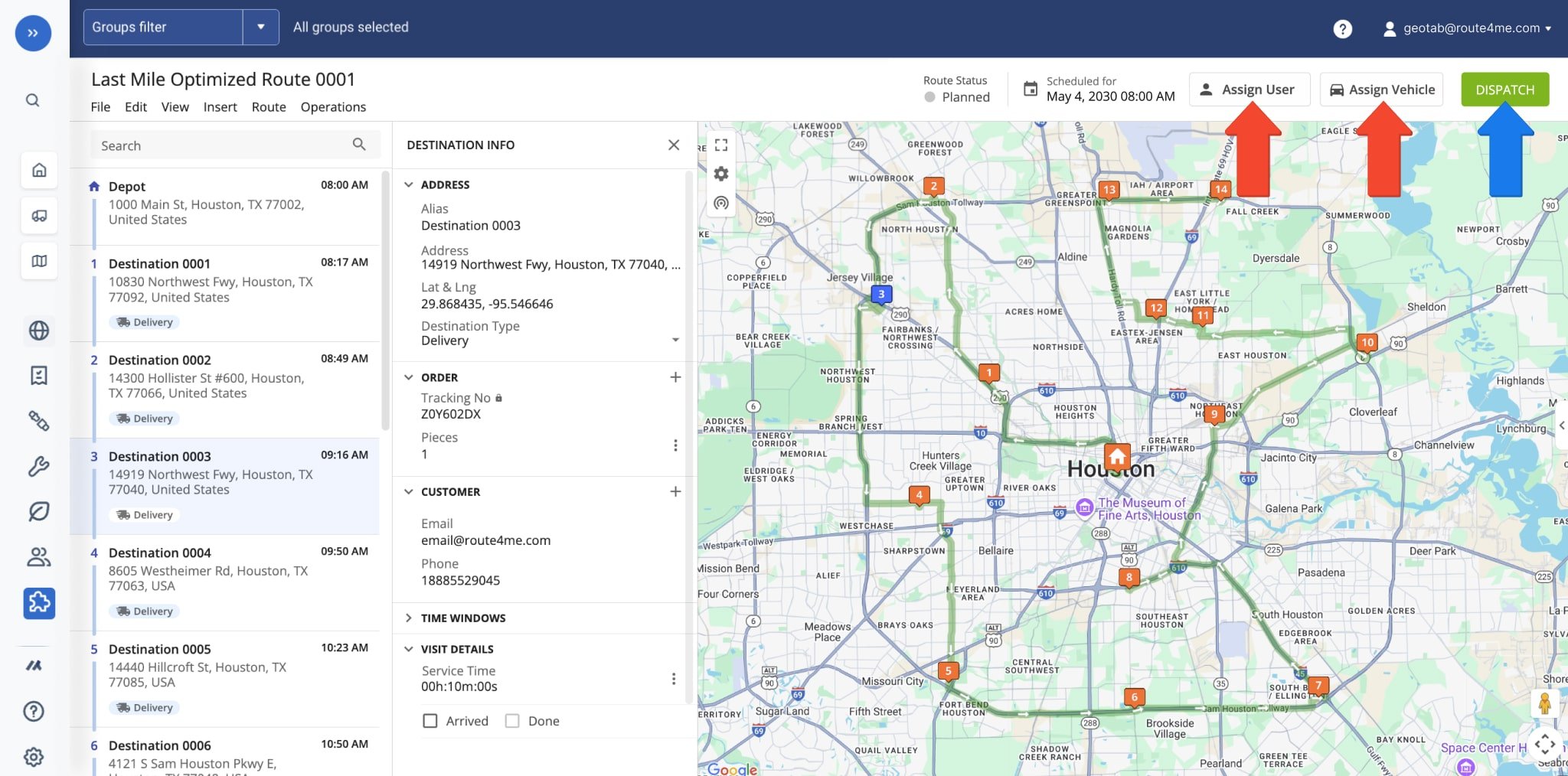
Task: Open the Route menu
Action: tap(269, 107)
